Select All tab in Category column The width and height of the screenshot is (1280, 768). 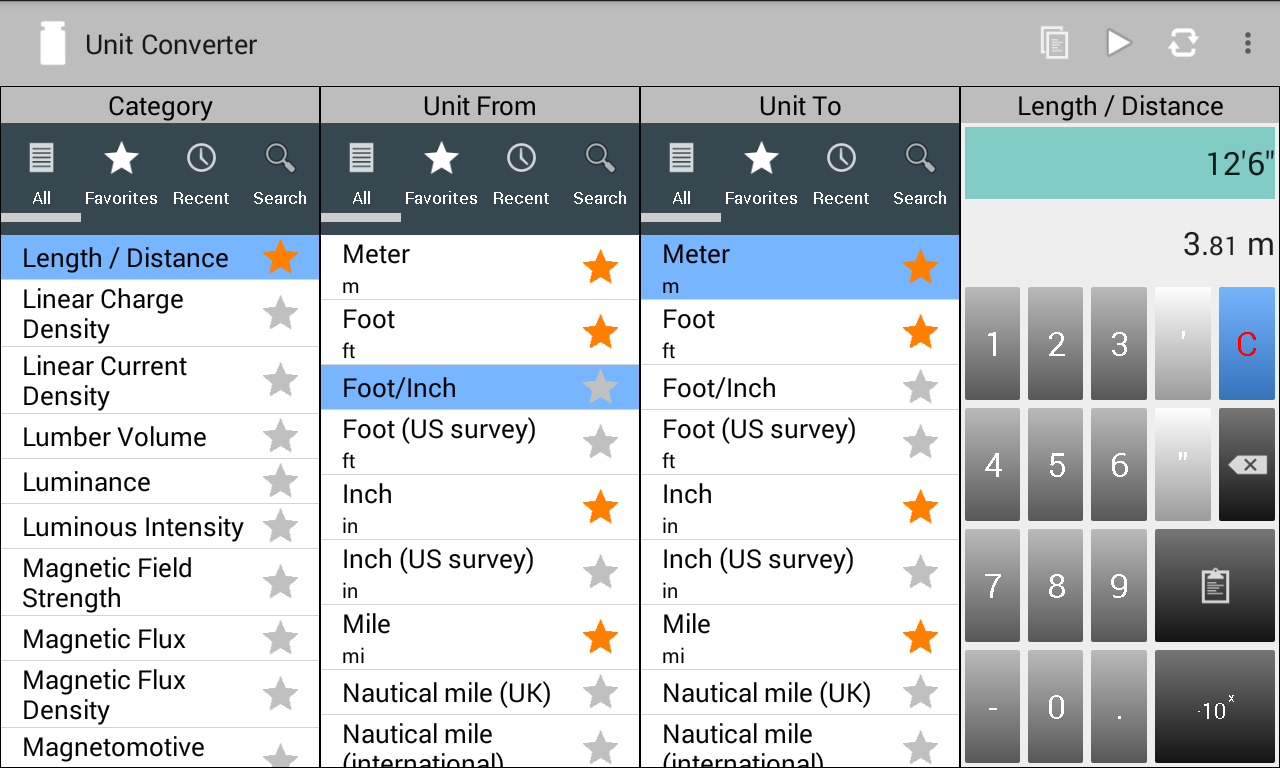[41, 174]
